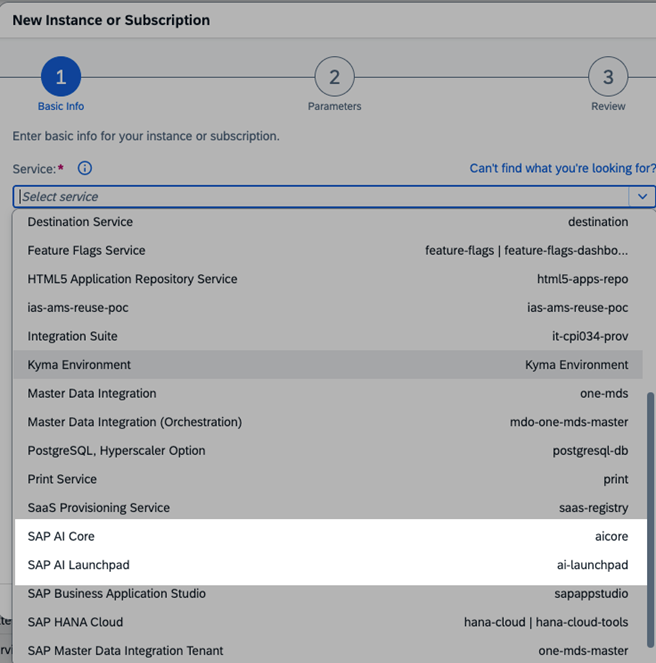
Task: Go to step 3 Review
Action: [607, 78]
